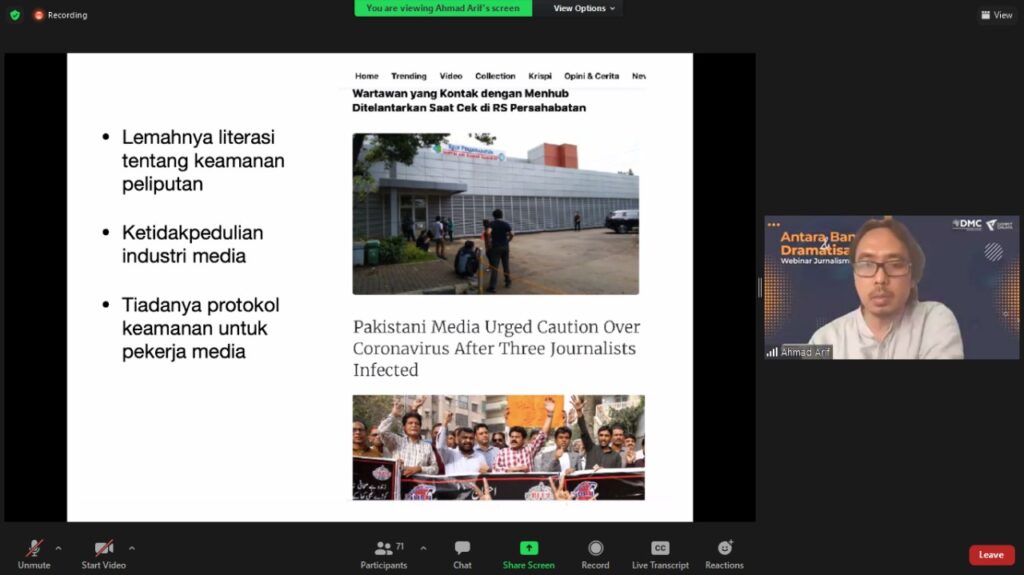Open the Chat panel
Viewport: 1024px width, 575px height.
click(462, 554)
